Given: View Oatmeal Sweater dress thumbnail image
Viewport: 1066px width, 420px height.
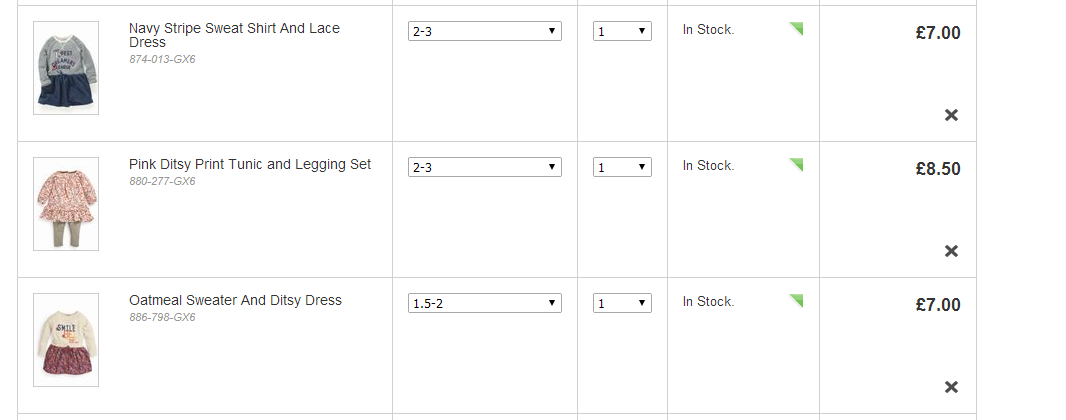Looking at the screenshot, I should point(66,340).
